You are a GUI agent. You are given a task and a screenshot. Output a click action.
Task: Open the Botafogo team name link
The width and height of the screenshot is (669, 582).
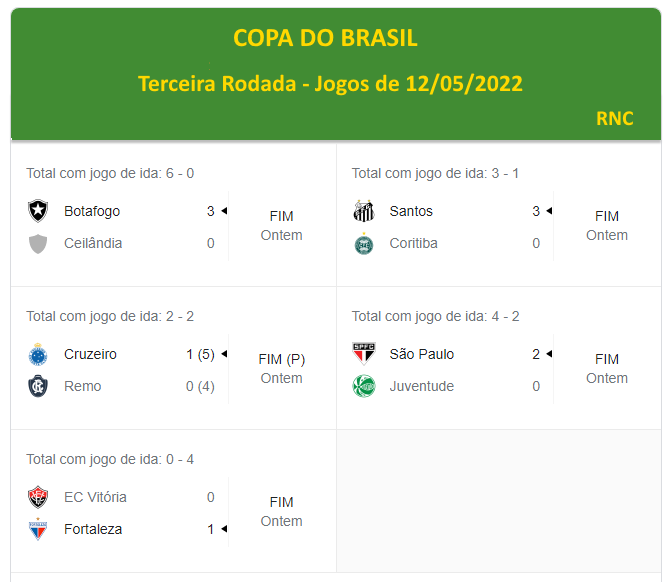[92, 211]
